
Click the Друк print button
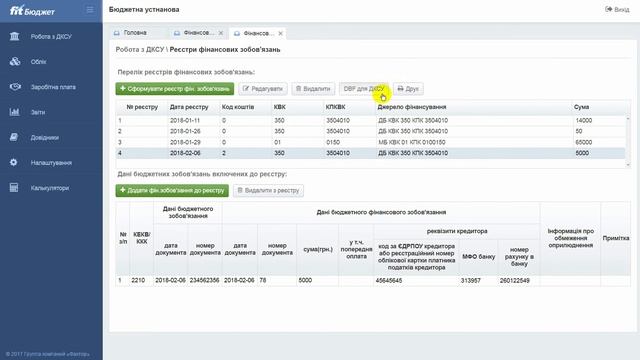coord(408,89)
